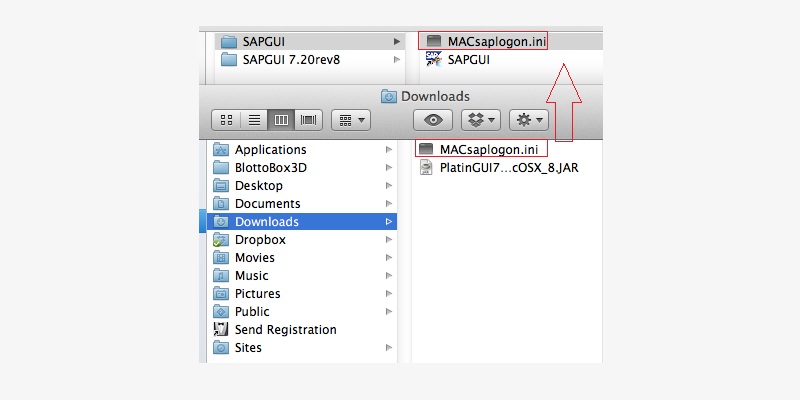This screenshot has height=400, width=800.
Task: Select the Desktop folder
Action: pos(302,186)
